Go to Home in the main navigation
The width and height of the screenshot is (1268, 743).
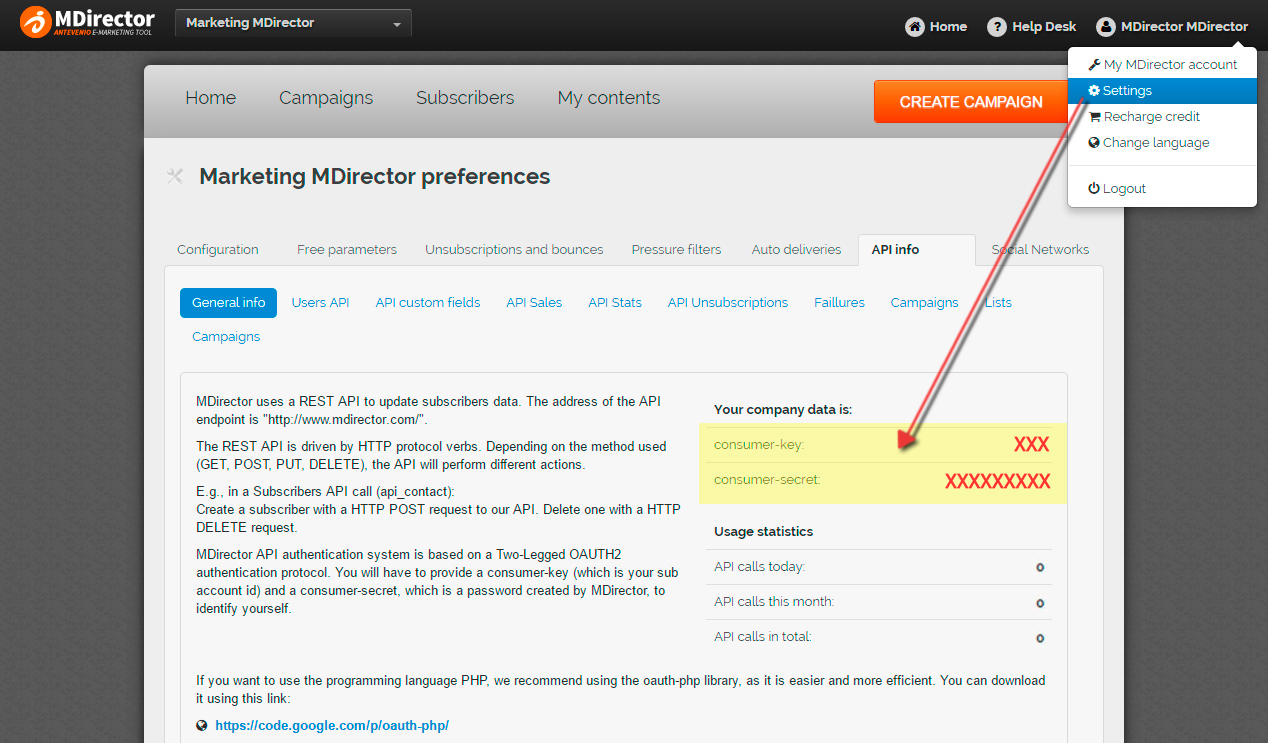(211, 98)
